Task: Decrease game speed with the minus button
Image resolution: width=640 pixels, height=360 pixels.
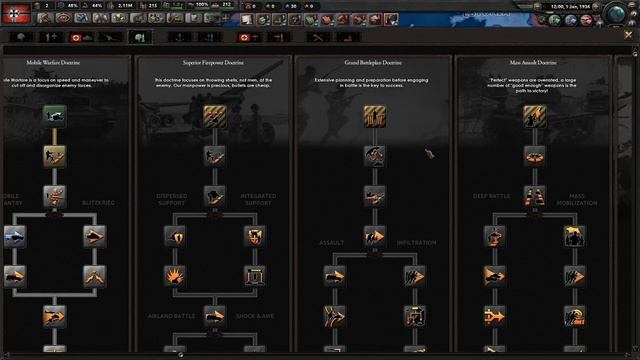Action: coord(538,6)
